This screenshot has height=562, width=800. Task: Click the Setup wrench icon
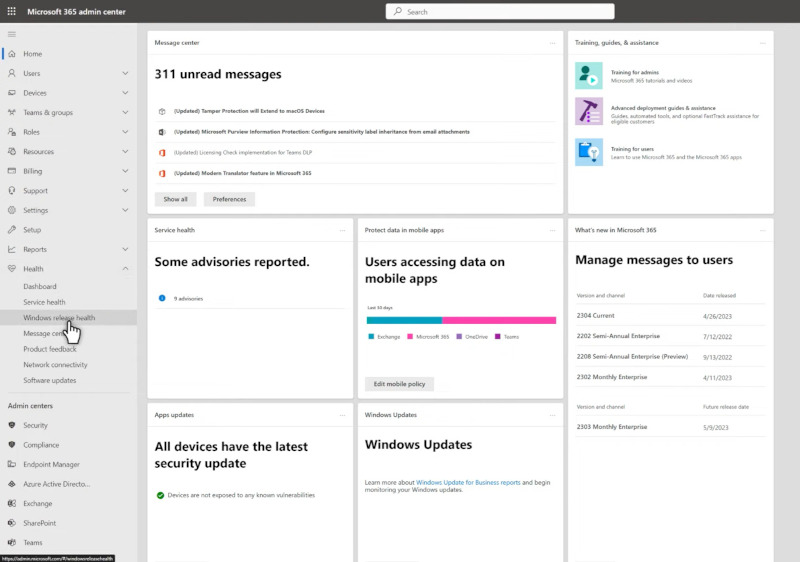coord(12,229)
